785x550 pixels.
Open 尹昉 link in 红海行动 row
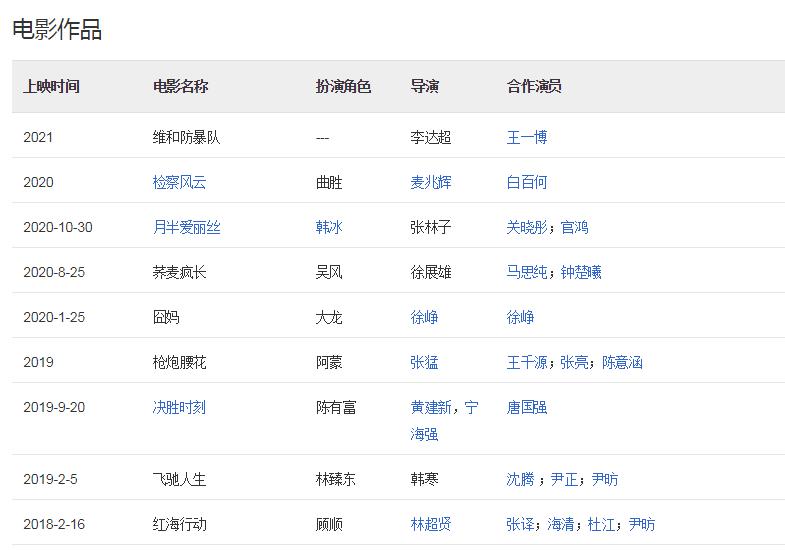(642, 524)
